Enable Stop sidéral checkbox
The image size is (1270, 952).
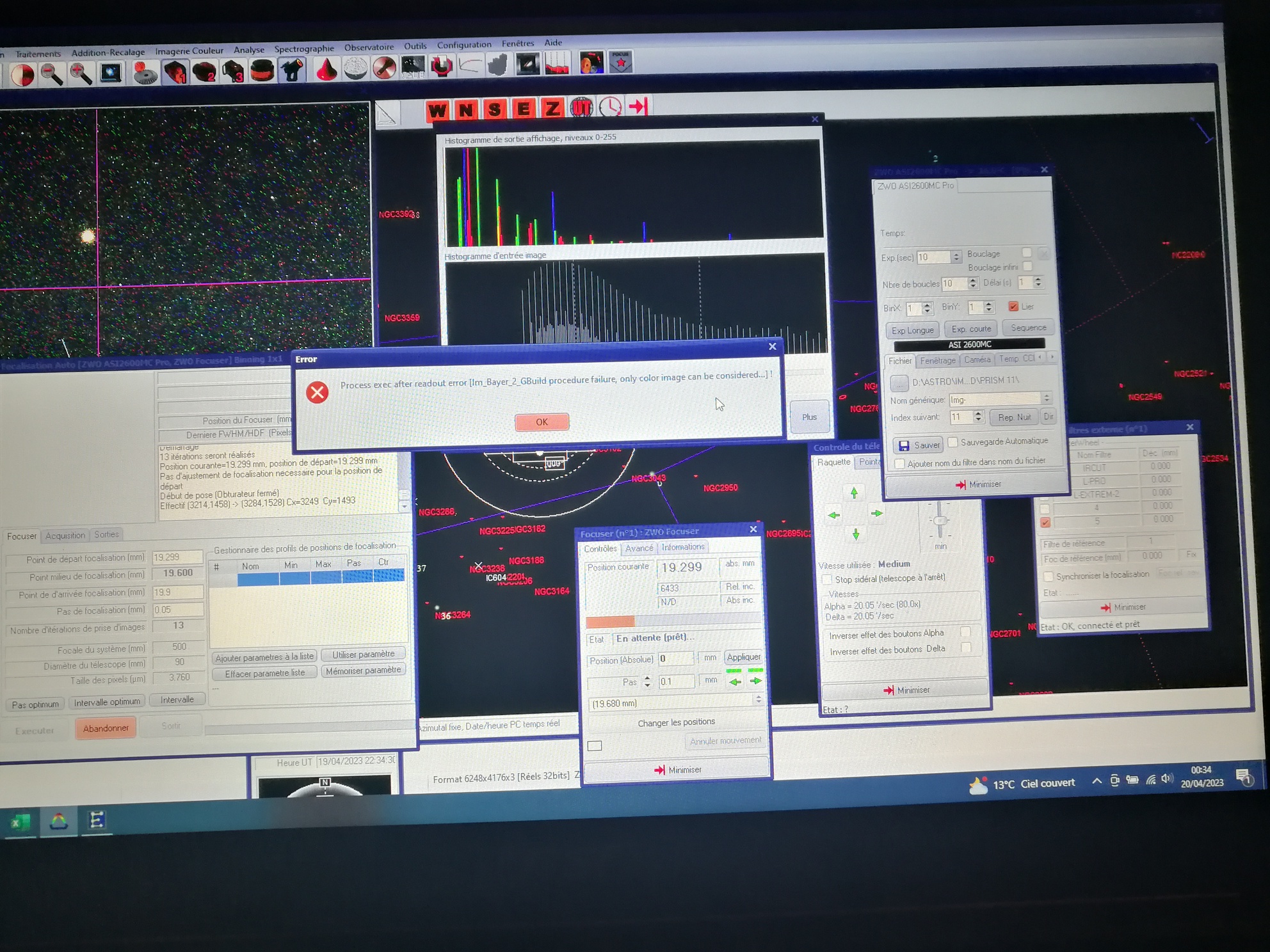pyautogui.click(x=827, y=580)
